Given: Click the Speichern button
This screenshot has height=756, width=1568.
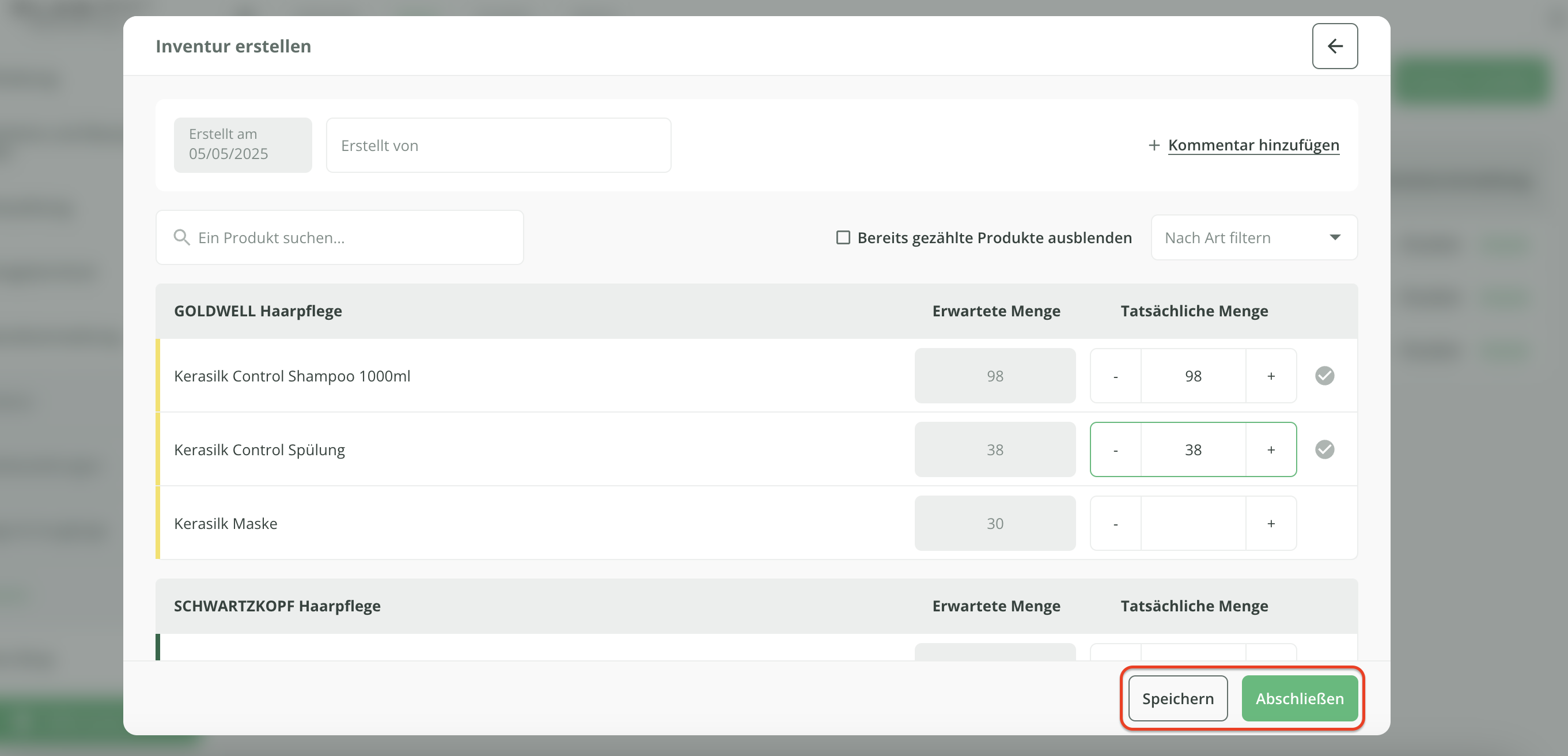Looking at the screenshot, I should 1177,698.
